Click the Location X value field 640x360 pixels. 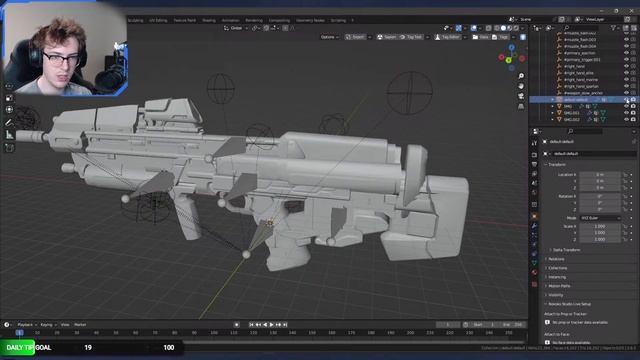pyautogui.click(x=600, y=174)
